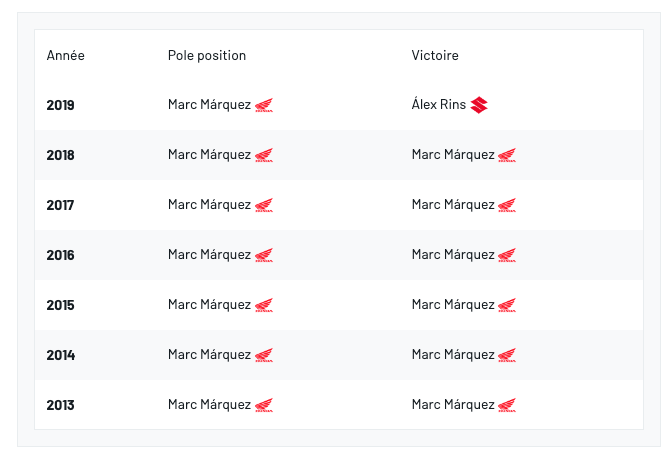Click the Honda logo in 2013 victoire cell

click(507, 405)
